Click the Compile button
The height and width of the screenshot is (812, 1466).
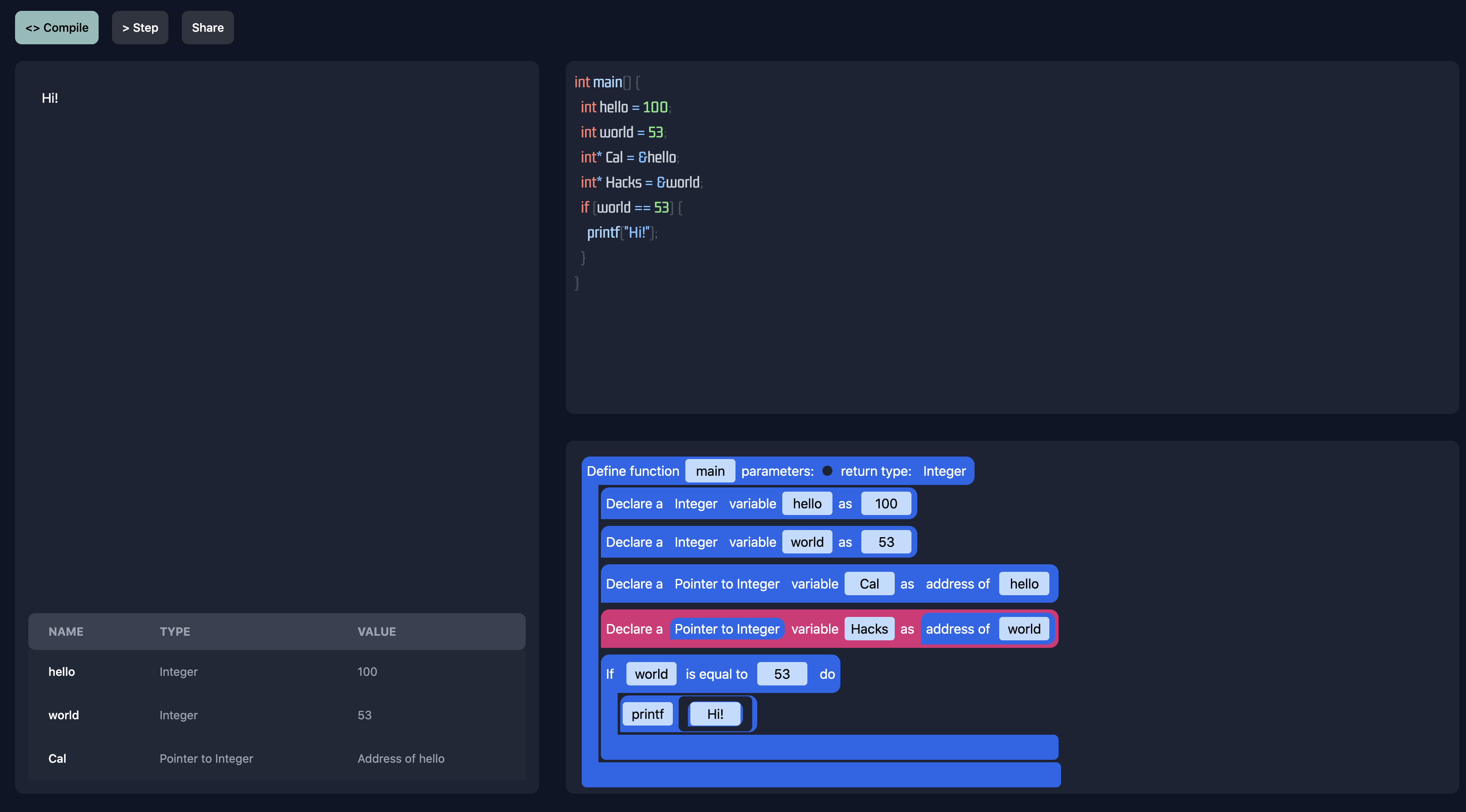pos(56,27)
